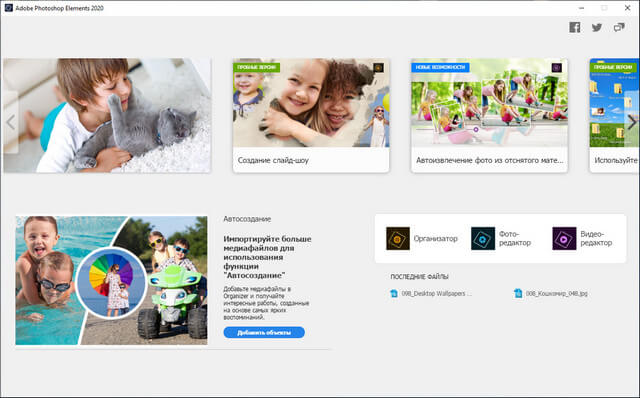Click the video editor badge on auto-extract card

[x=557, y=67]
